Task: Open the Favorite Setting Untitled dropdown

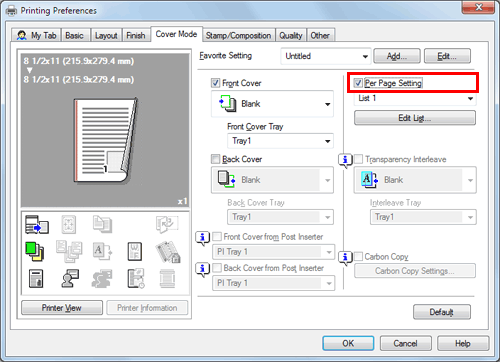Action: click(326, 56)
